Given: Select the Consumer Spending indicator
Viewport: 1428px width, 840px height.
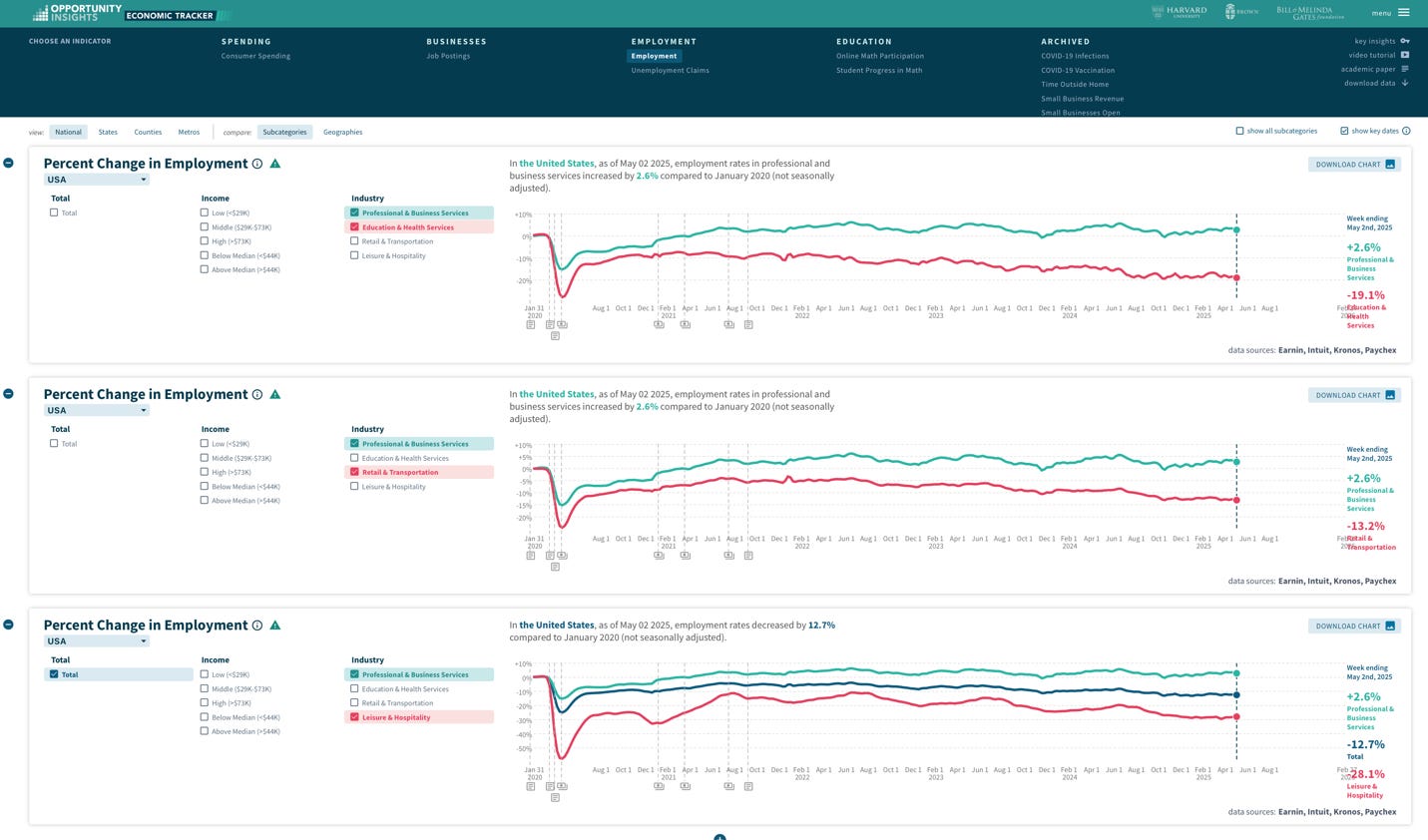Looking at the screenshot, I should point(255,56).
